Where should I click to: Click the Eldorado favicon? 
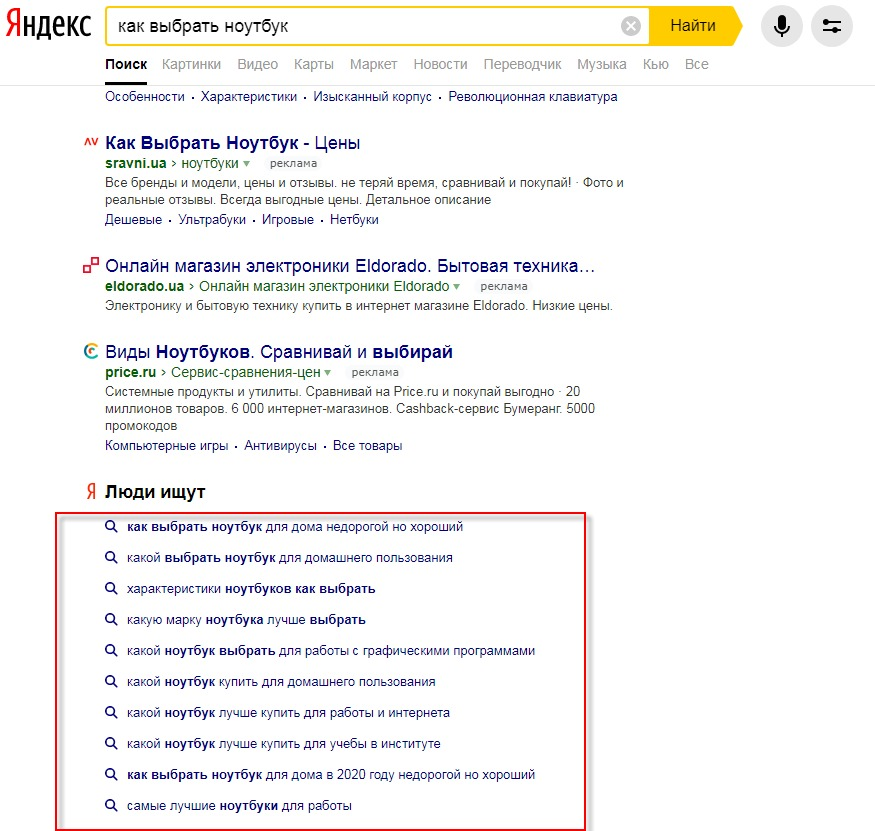pos(91,265)
